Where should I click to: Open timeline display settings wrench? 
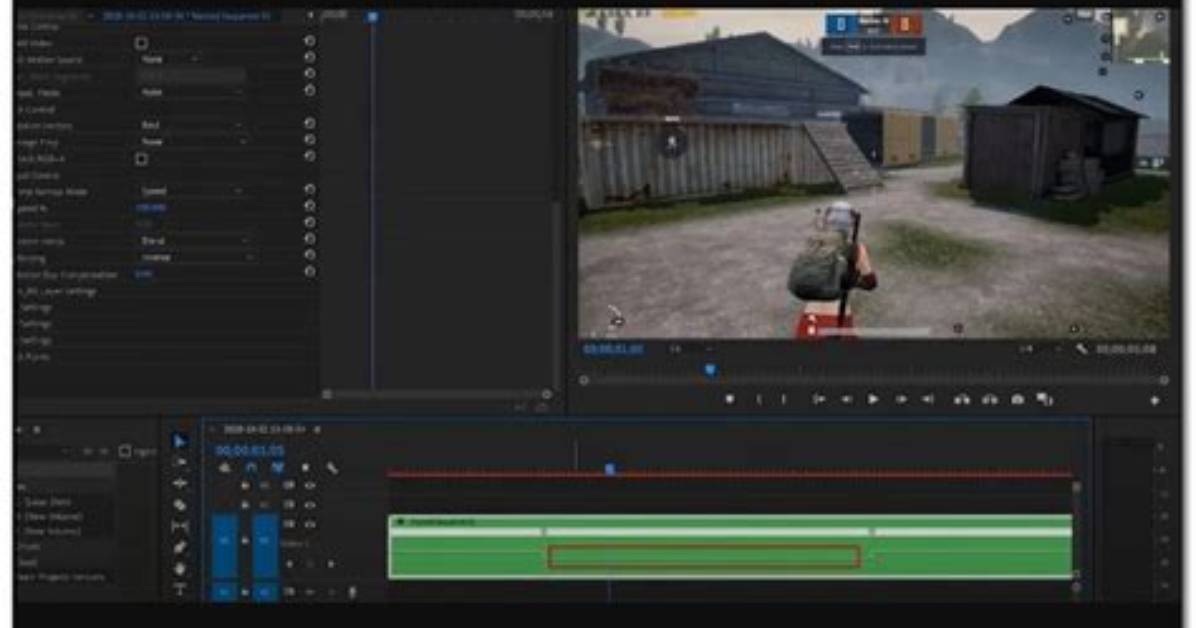click(x=333, y=467)
